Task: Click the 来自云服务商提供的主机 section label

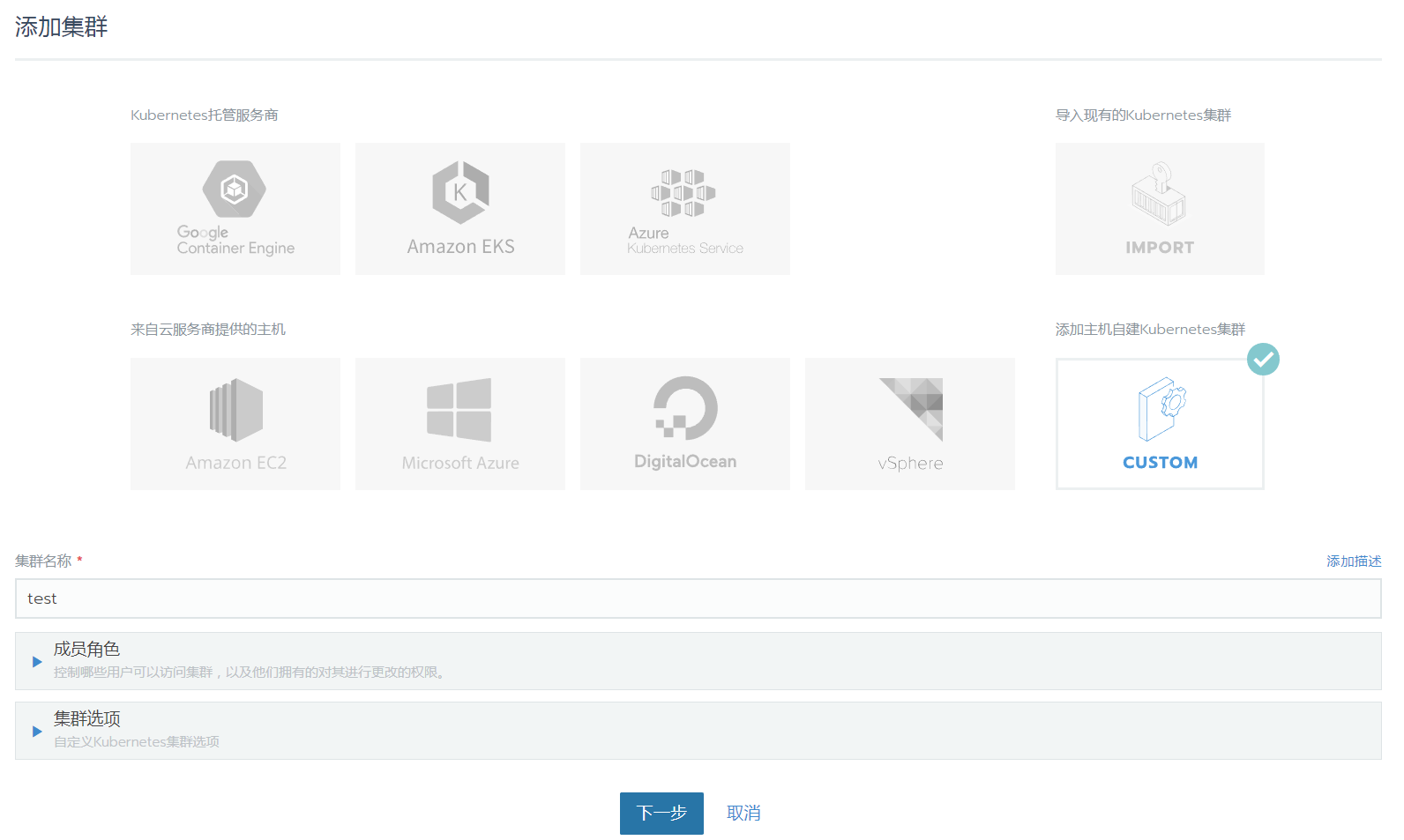Action: click(x=208, y=330)
